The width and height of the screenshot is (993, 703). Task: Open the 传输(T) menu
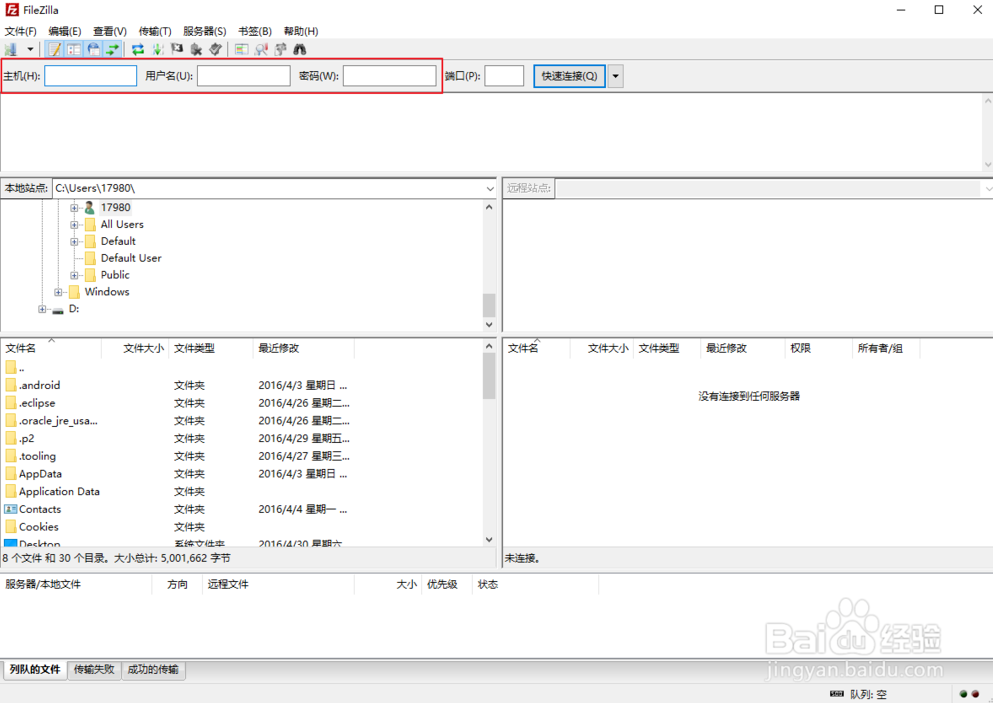[x=155, y=31]
